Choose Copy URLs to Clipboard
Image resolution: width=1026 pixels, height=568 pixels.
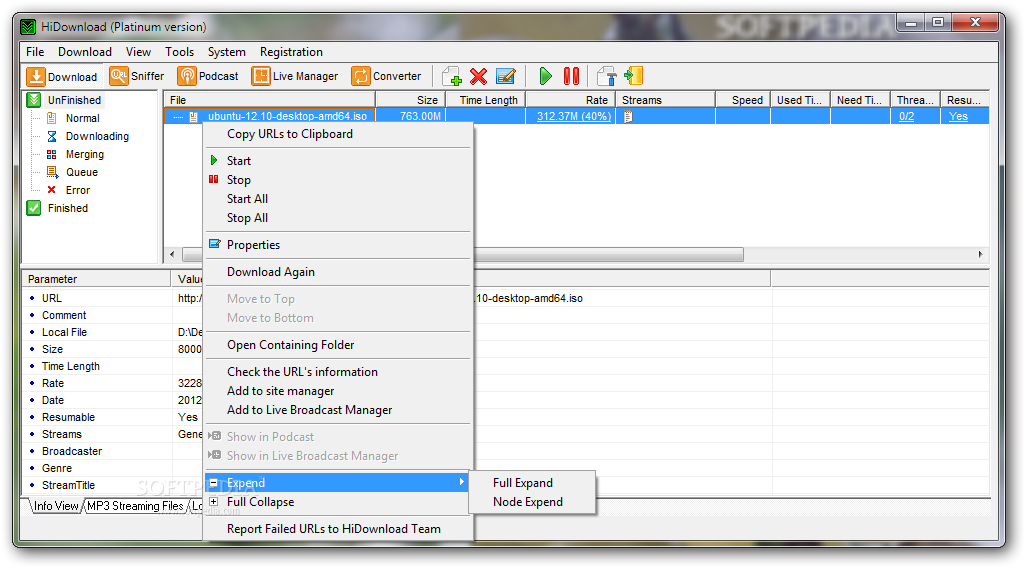click(338, 134)
